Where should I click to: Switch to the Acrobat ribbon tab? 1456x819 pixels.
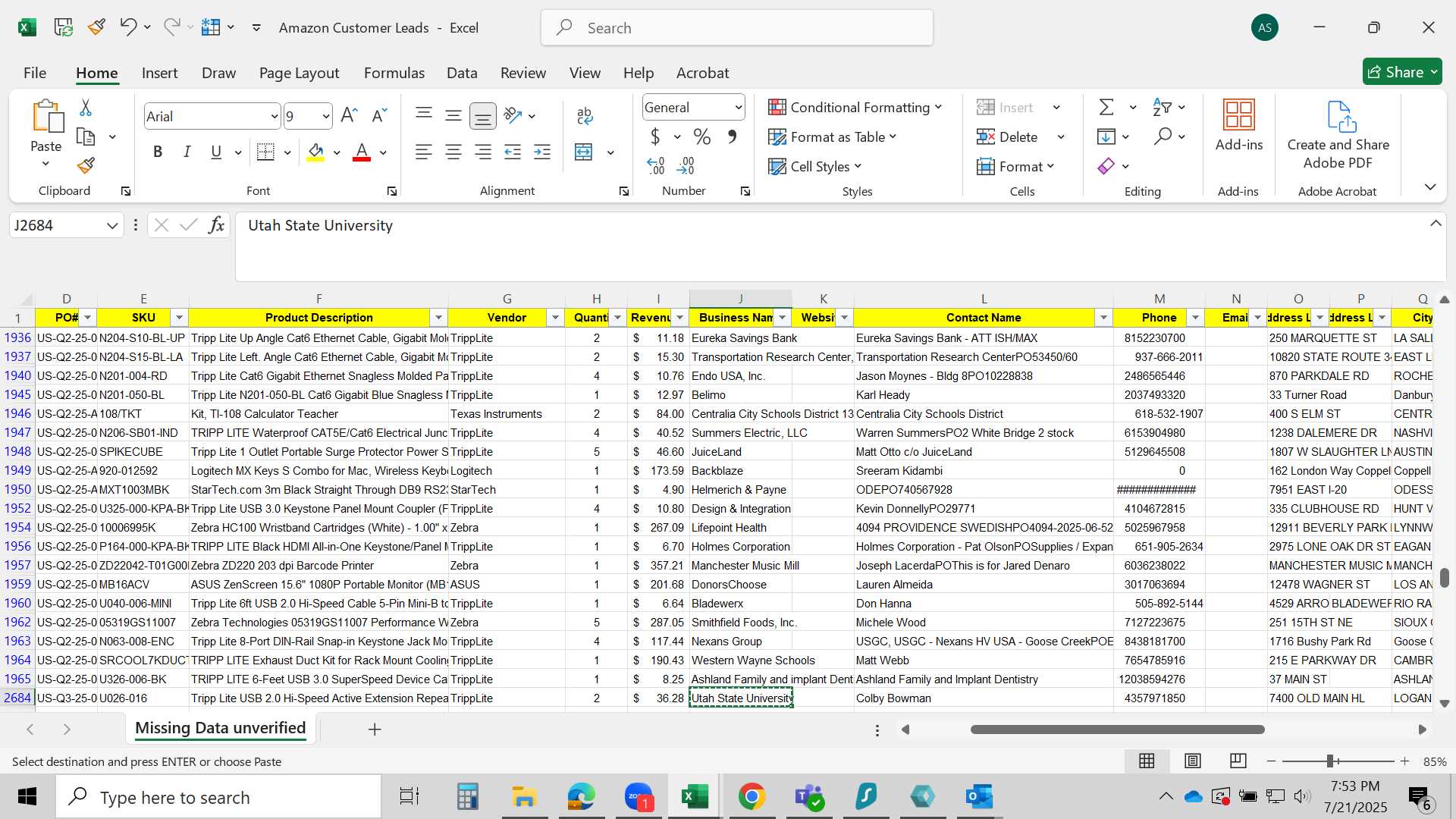(x=702, y=73)
